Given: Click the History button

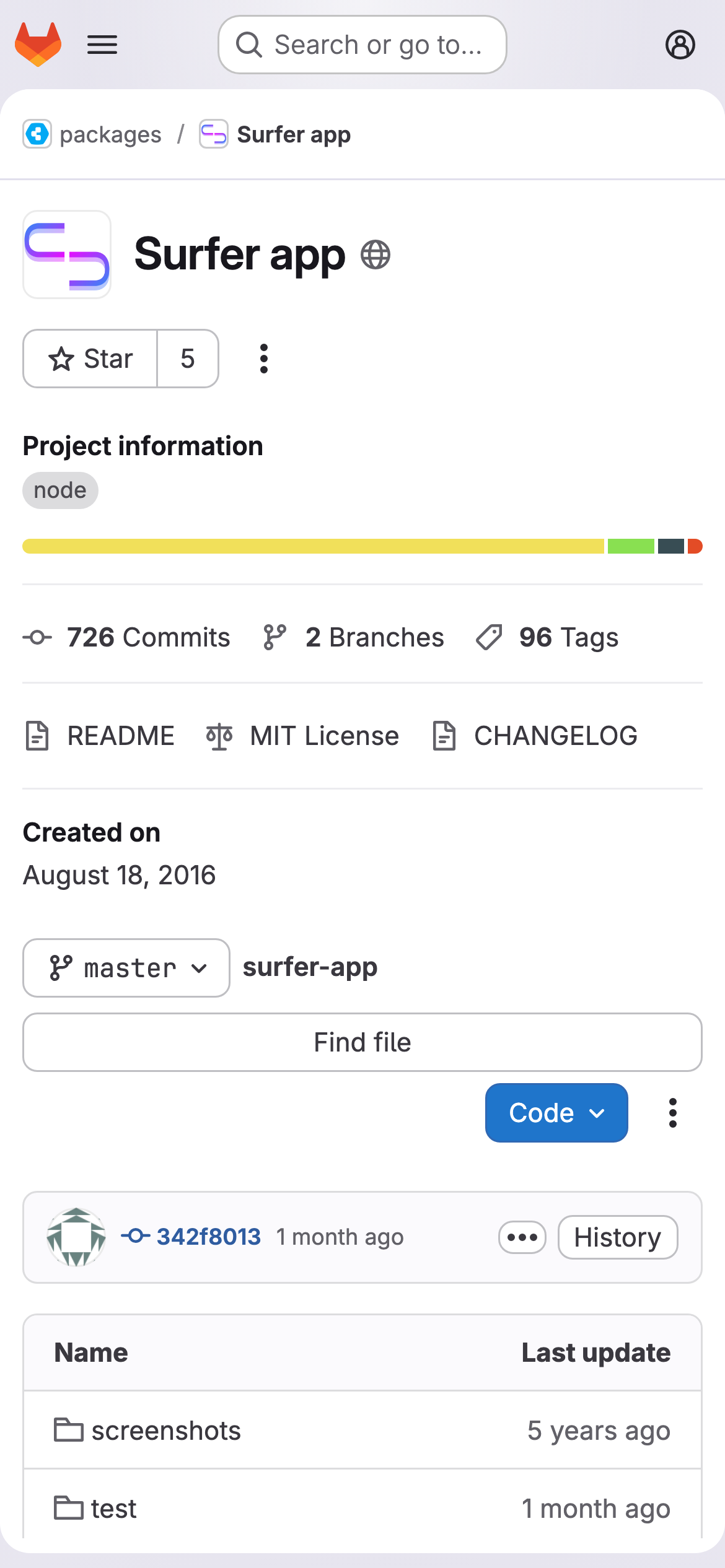Looking at the screenshot, I should point(617,1237).
